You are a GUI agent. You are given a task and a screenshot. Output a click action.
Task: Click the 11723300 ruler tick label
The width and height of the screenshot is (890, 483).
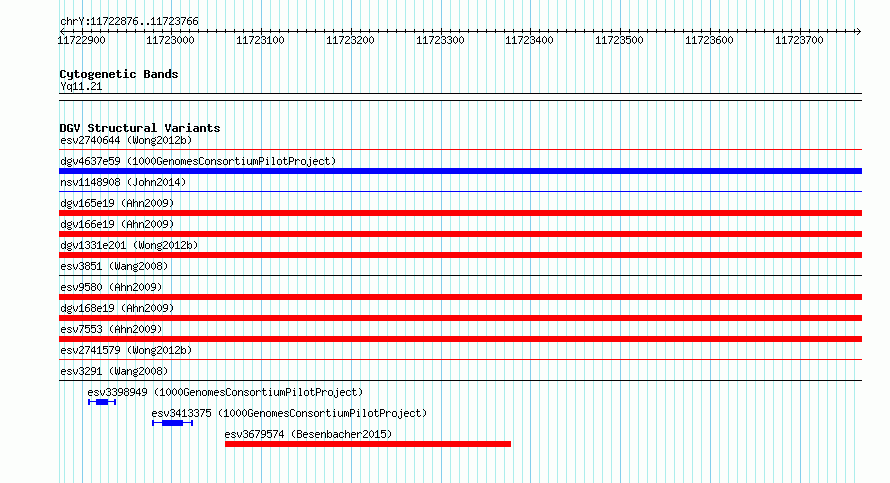pos(440,40)
